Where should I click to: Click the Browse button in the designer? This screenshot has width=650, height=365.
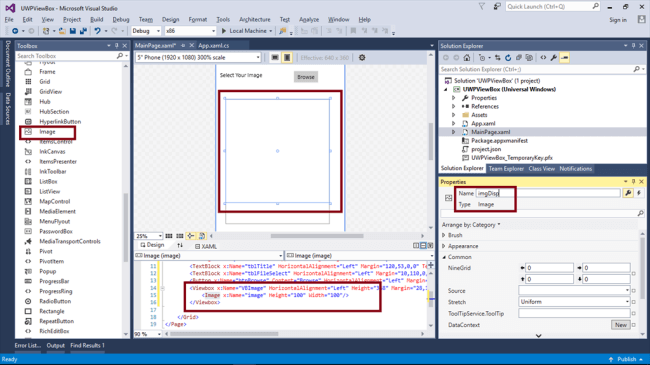pyautogui.click(x=306, y=77)
